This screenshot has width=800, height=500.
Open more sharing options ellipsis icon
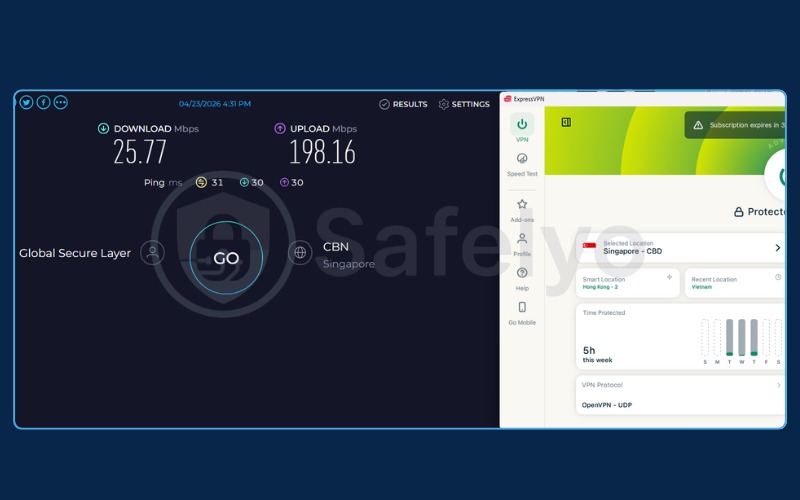pos(61,103)
